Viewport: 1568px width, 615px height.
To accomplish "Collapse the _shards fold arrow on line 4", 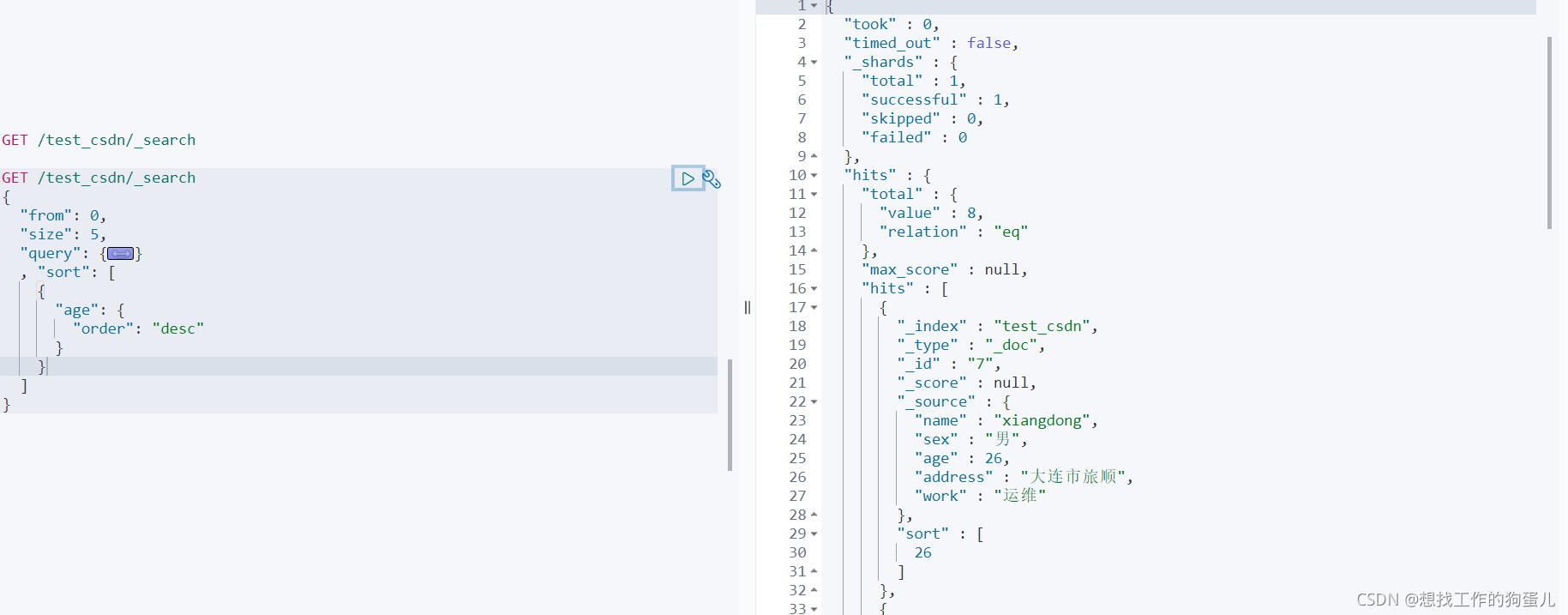I will click(814, 62).
